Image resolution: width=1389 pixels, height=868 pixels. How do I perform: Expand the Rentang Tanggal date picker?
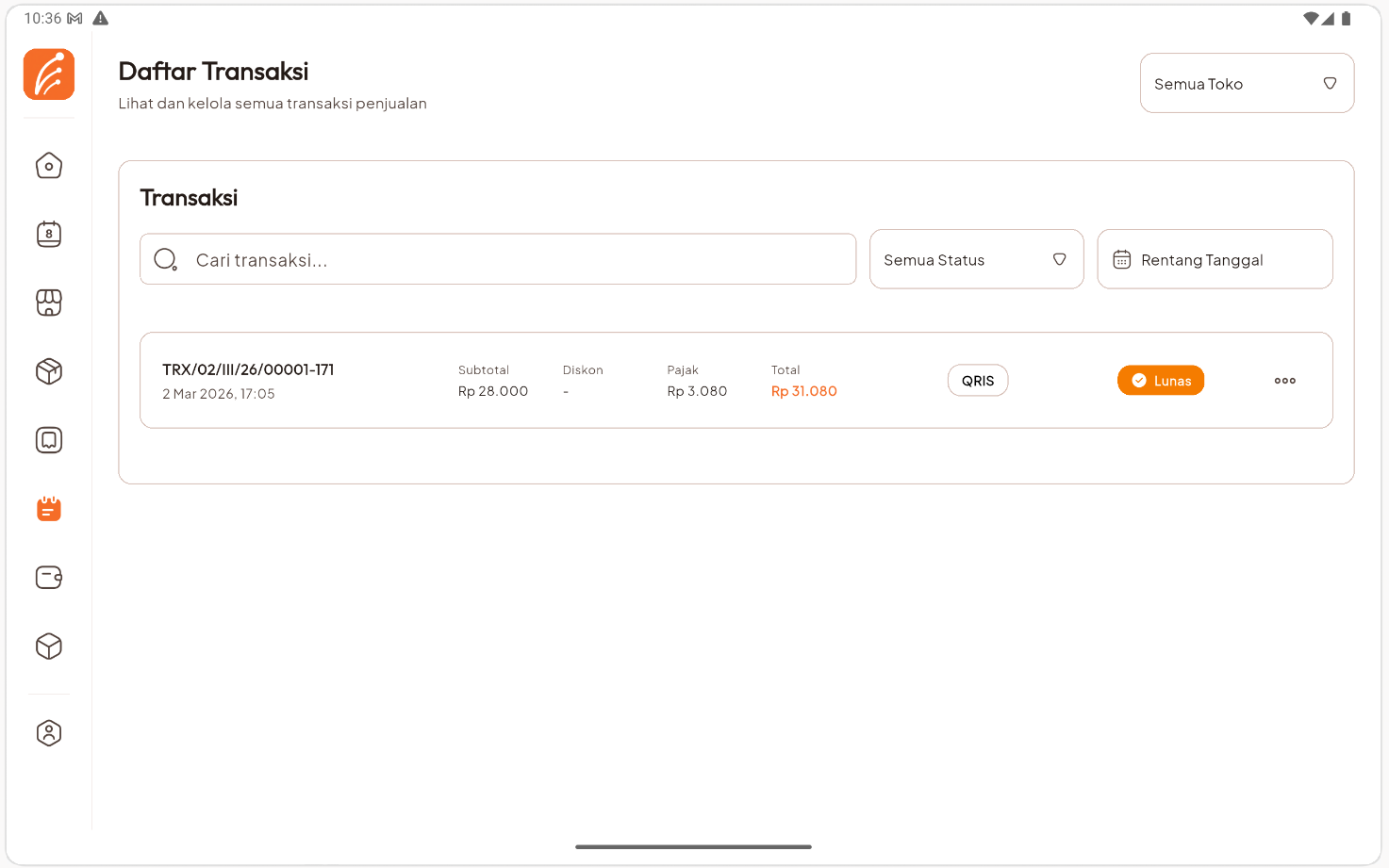click(x=1215, y=259)
